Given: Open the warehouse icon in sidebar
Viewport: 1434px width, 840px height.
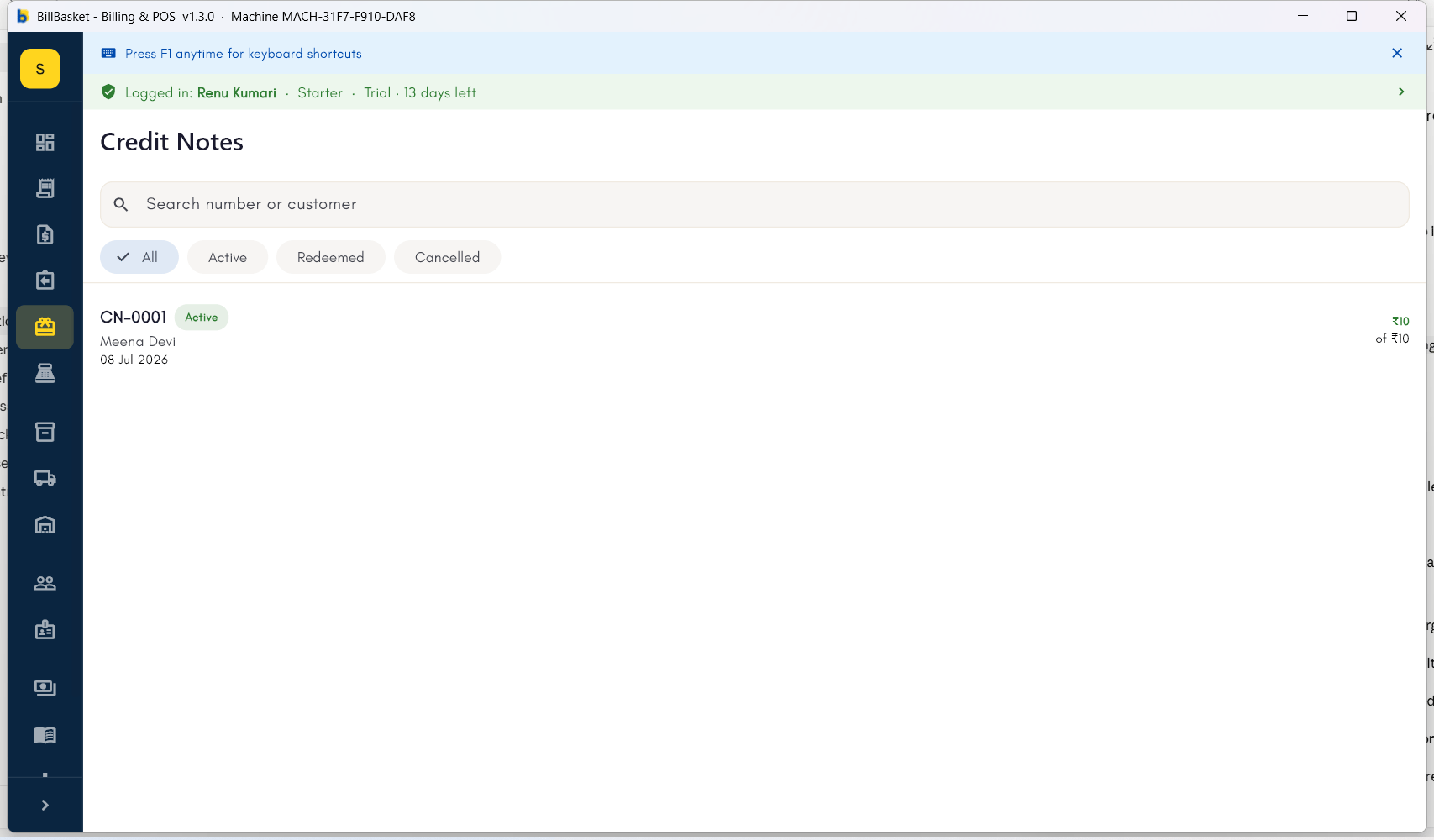Looking at the screenshot, I should pyautogui.click(x=45, y=525).
